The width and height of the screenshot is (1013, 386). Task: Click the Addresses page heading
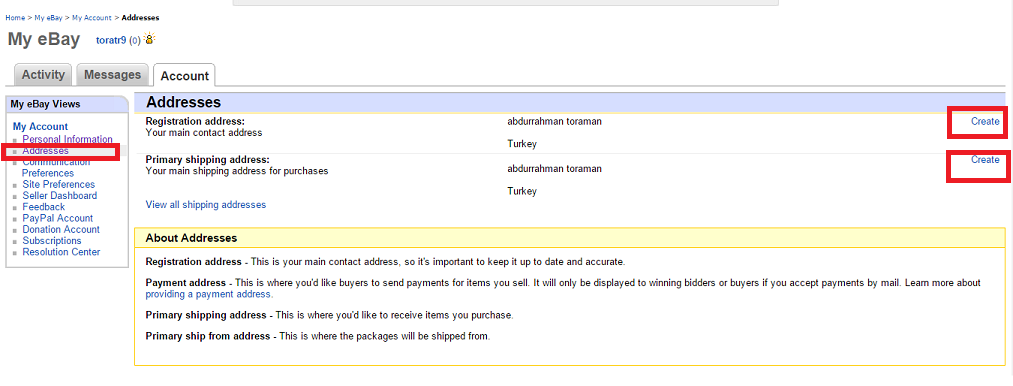tap(183, 102)
